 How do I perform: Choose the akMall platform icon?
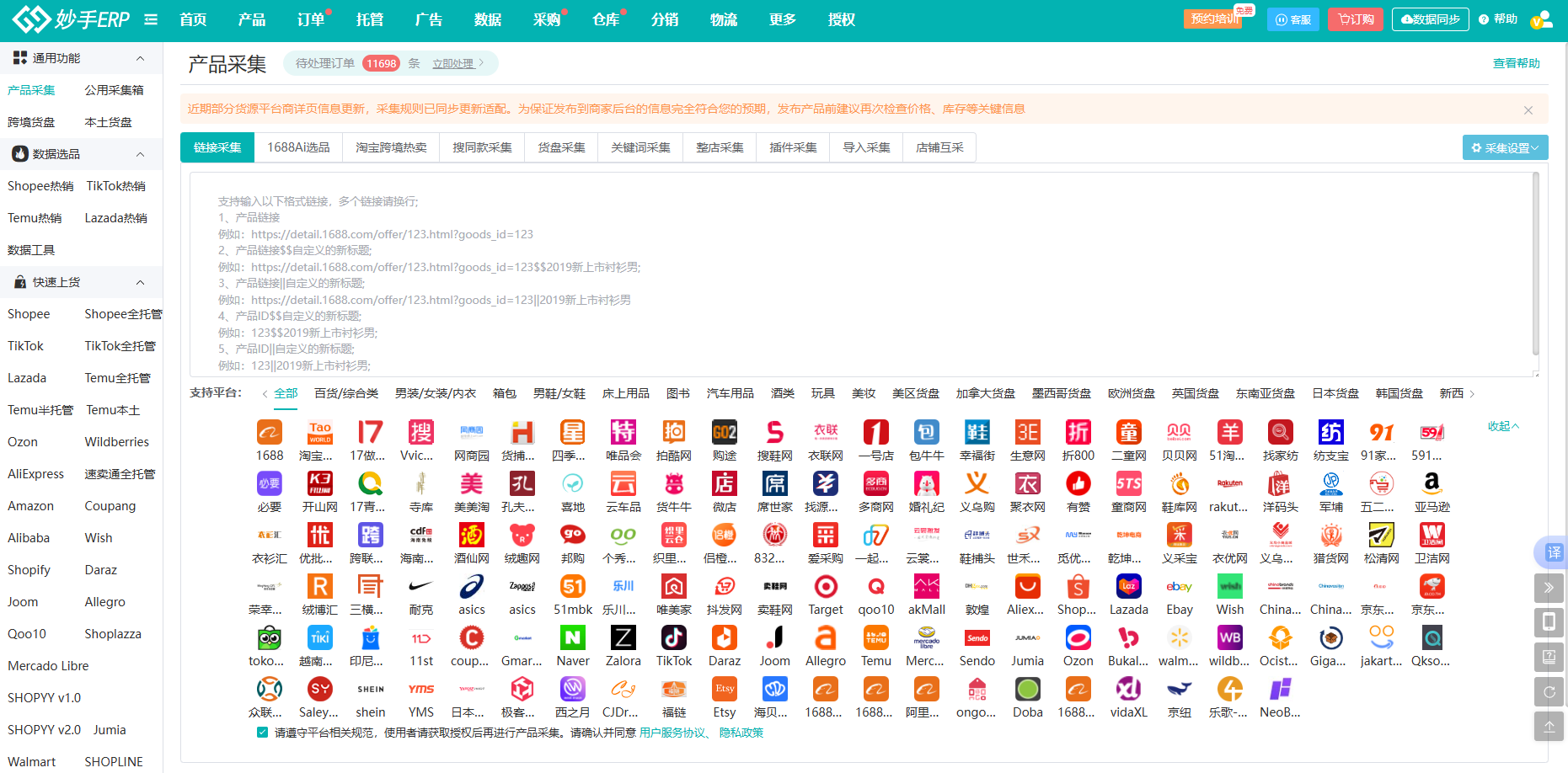coord(927,587)
